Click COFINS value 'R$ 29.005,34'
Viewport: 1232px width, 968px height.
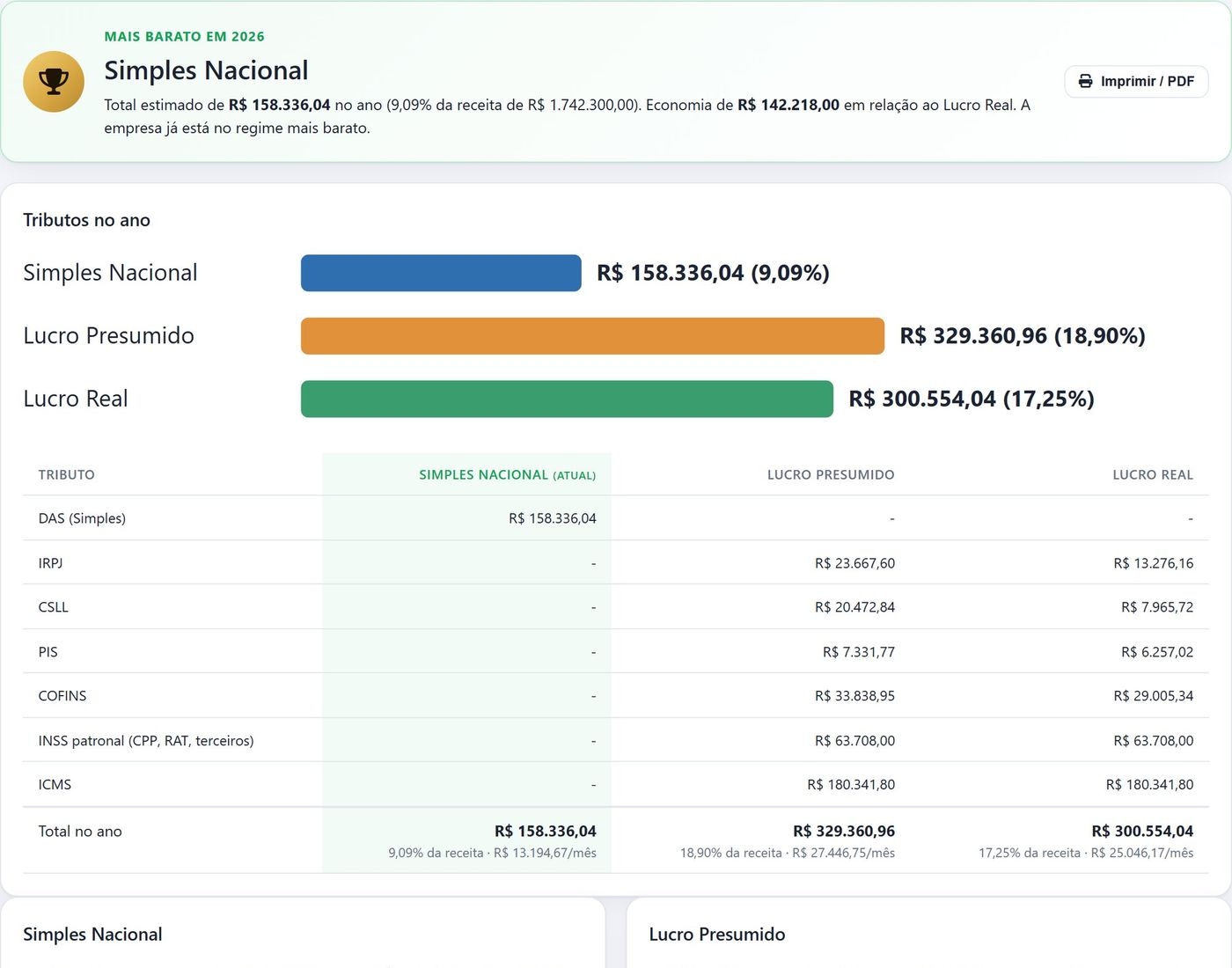pos(1154,696)
